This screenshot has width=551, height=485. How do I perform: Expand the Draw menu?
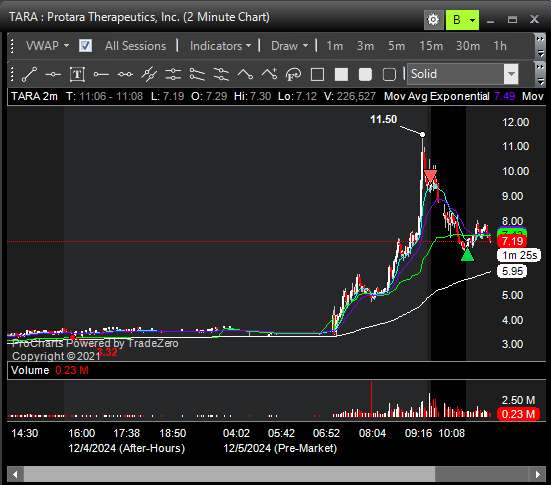coord(290,46)
